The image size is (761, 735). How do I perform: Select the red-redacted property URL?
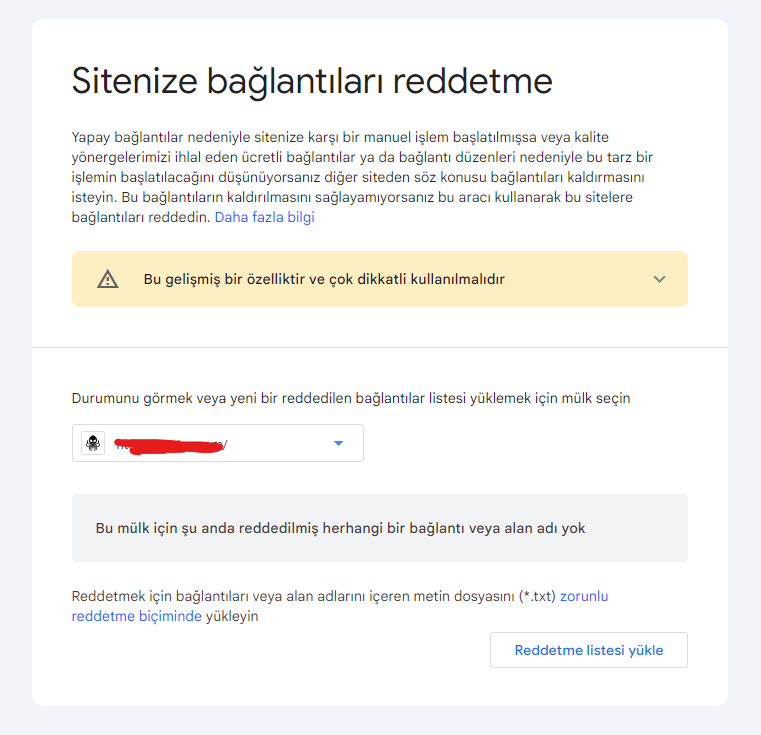[170, 445]
